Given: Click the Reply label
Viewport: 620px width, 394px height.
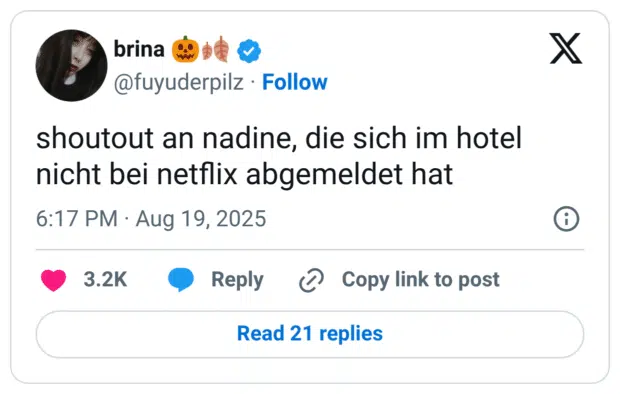Looking at the screenshot, I should pos(237,280).
